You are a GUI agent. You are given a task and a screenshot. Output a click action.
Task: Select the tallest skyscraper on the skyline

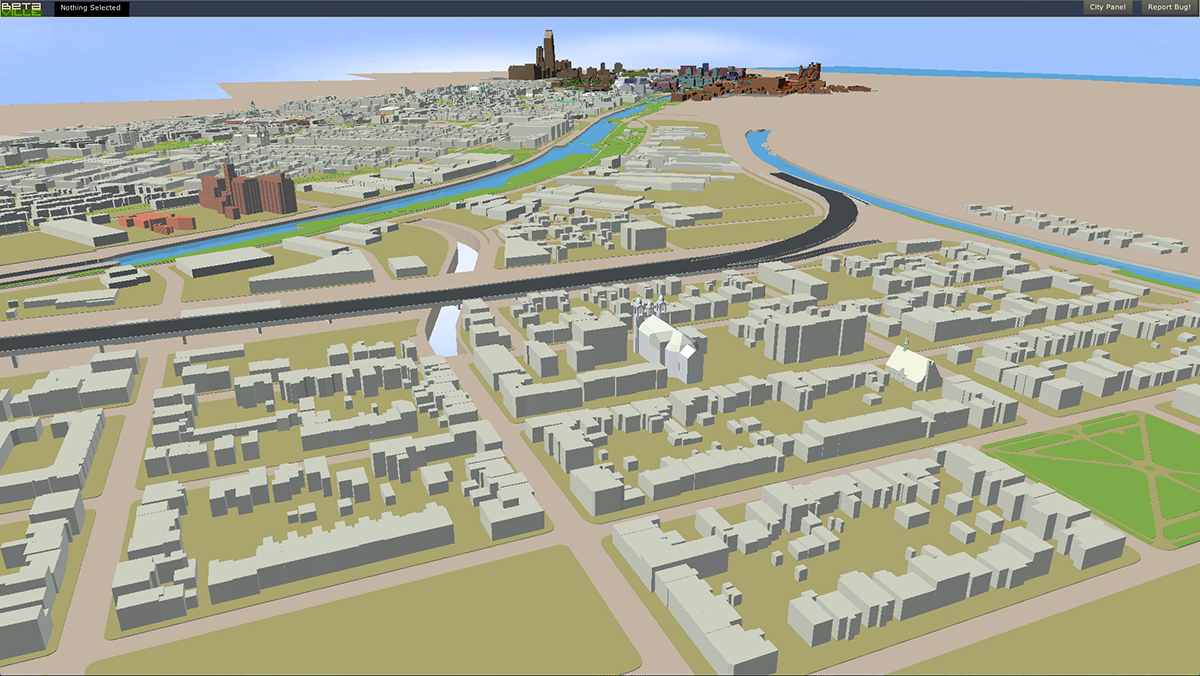point(548,52)
